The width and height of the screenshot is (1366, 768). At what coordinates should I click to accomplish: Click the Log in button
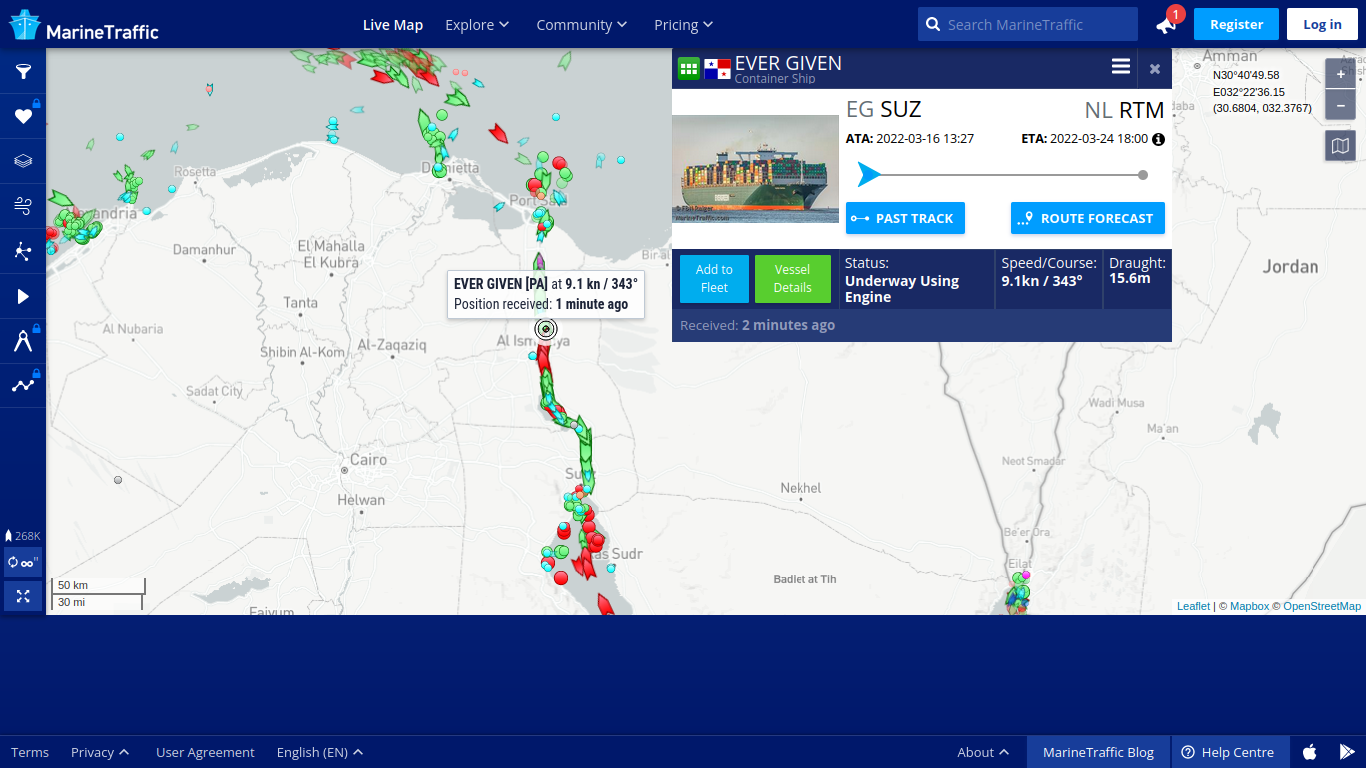pyautogui.click(x=1322, y=25)
